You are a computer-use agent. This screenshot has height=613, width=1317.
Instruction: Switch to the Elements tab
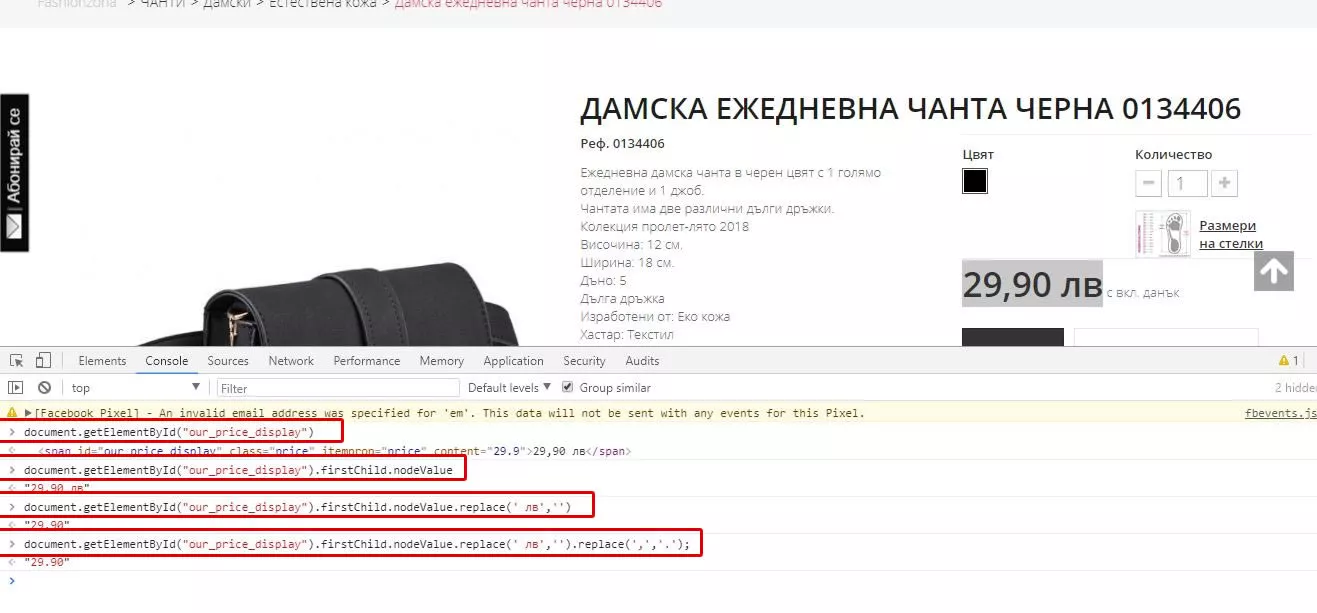point(102,360)
